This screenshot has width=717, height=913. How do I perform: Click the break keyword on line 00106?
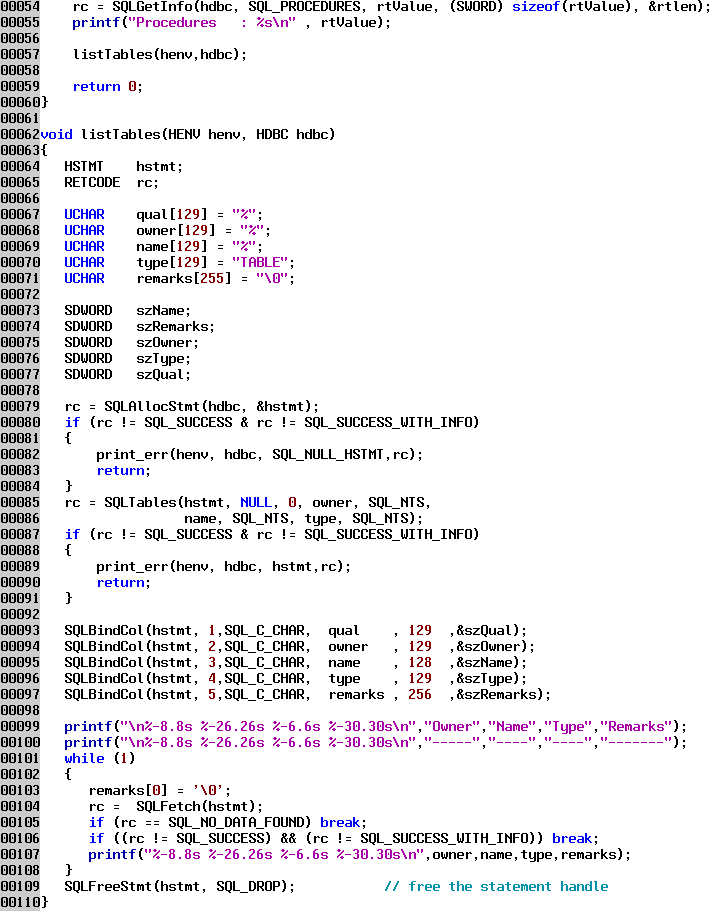coord(572,840)
